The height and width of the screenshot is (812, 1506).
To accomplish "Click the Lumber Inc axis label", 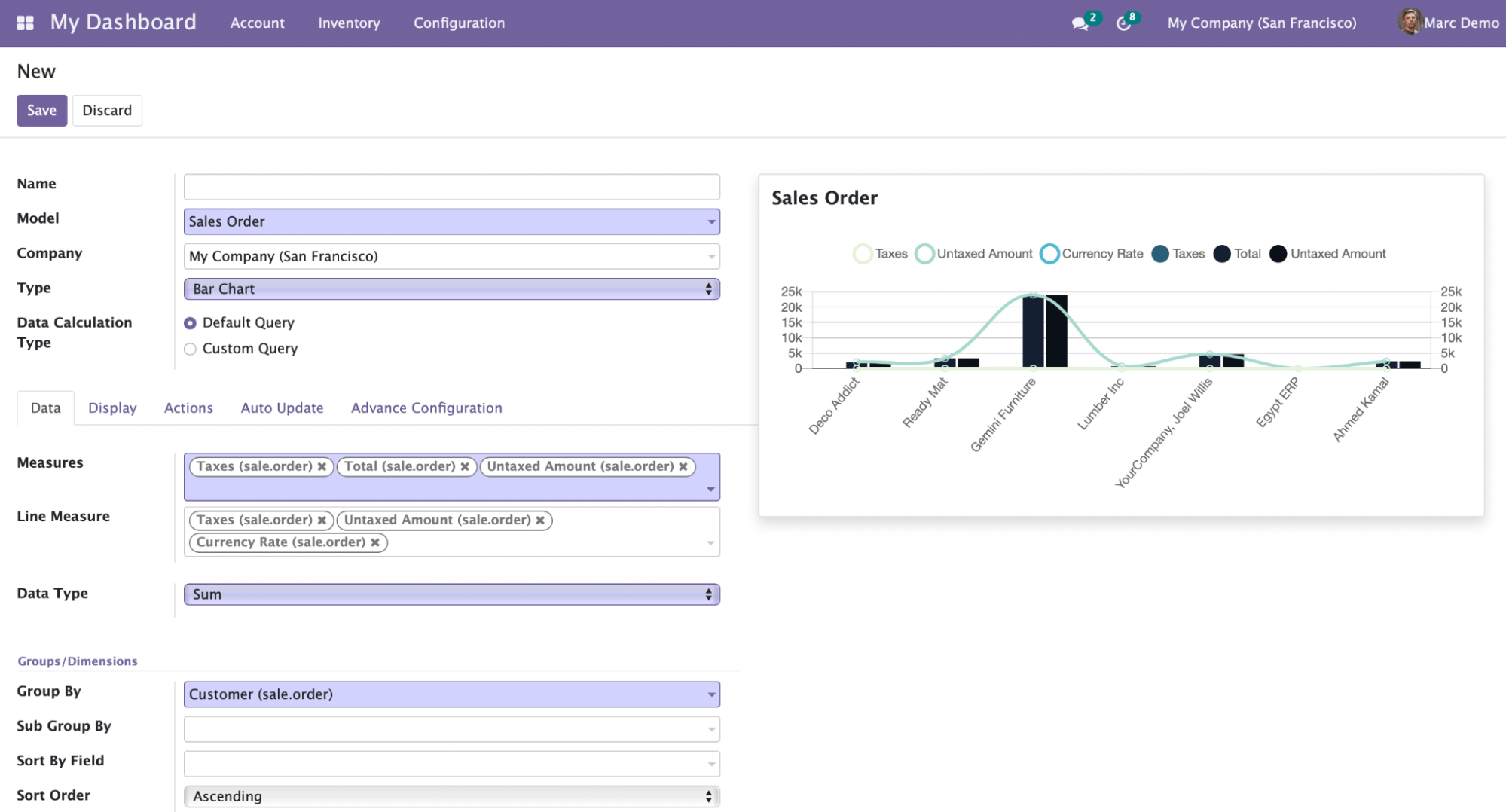I will [x=1101, y=404].
